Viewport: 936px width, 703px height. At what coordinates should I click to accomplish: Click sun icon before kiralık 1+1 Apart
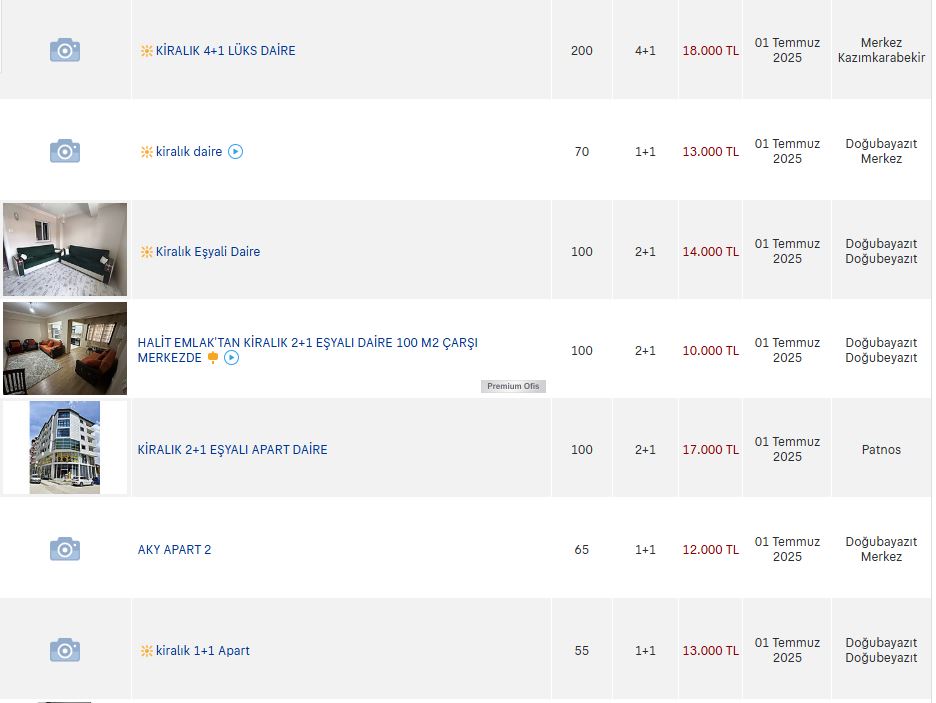coord(146,650)
